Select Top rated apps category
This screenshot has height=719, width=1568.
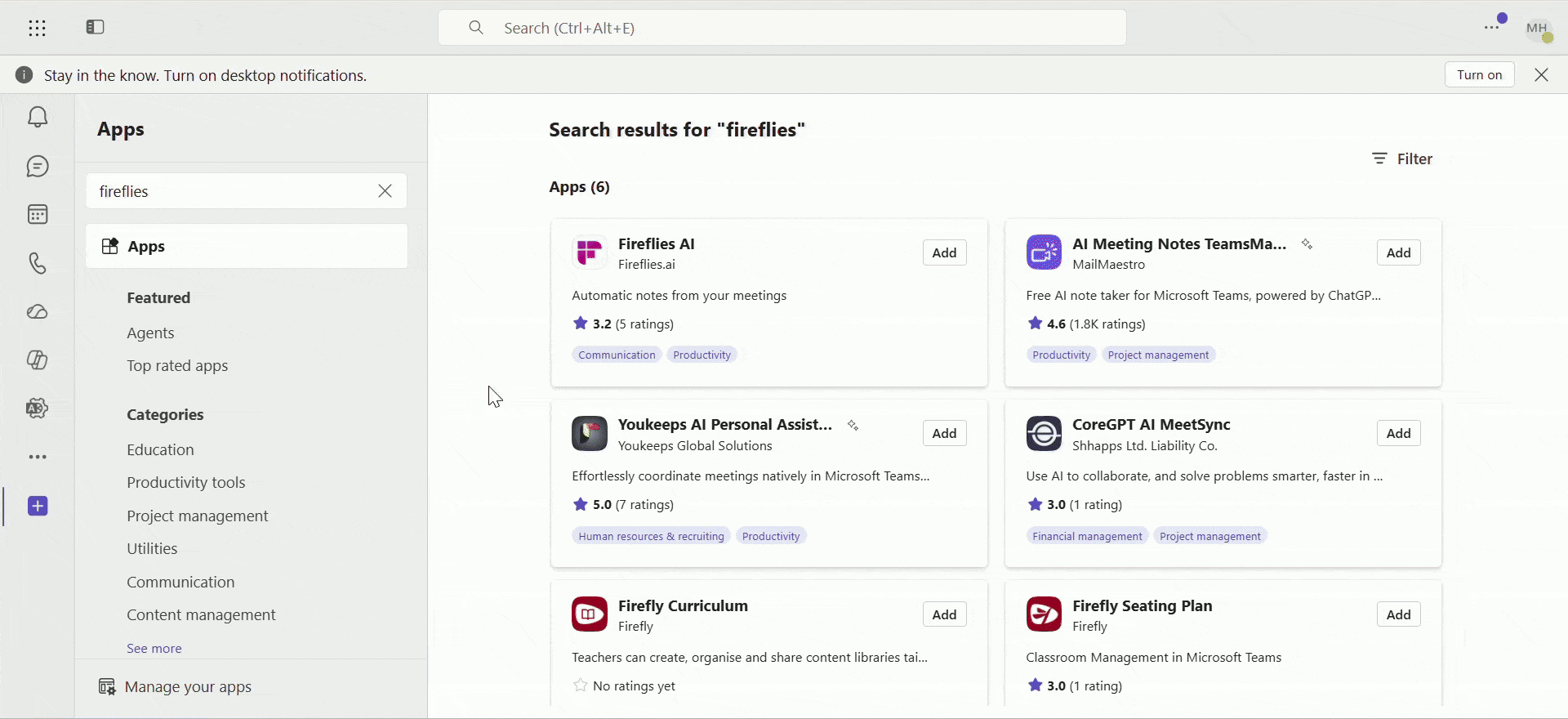177,366
